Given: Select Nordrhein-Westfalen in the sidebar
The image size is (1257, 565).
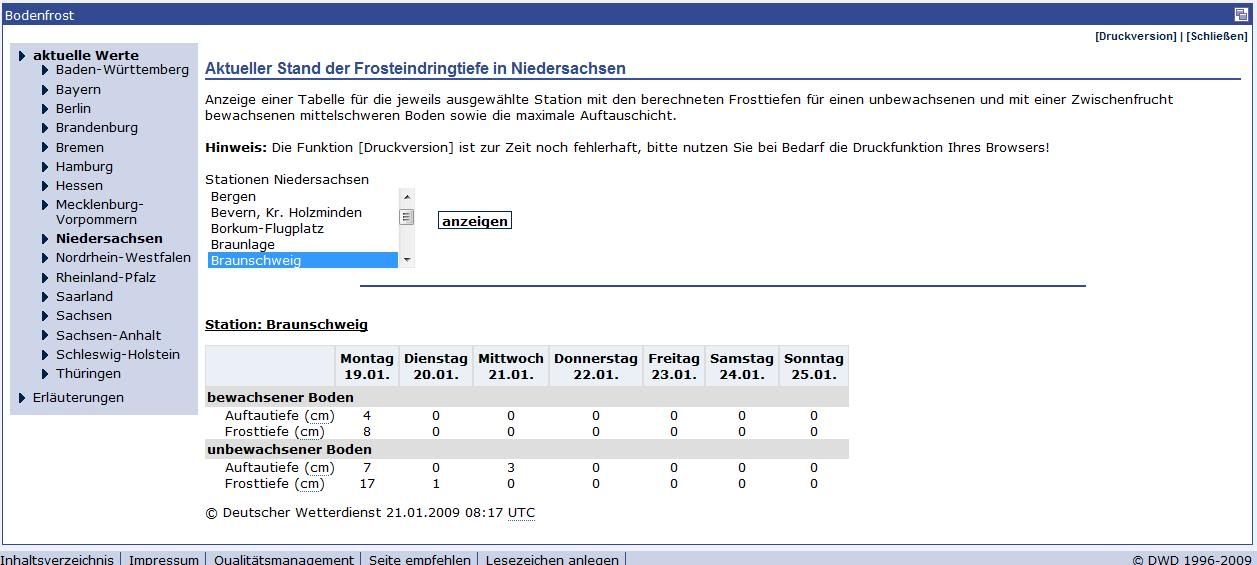Looking at the screenshot, I should (x=123, y=257).
